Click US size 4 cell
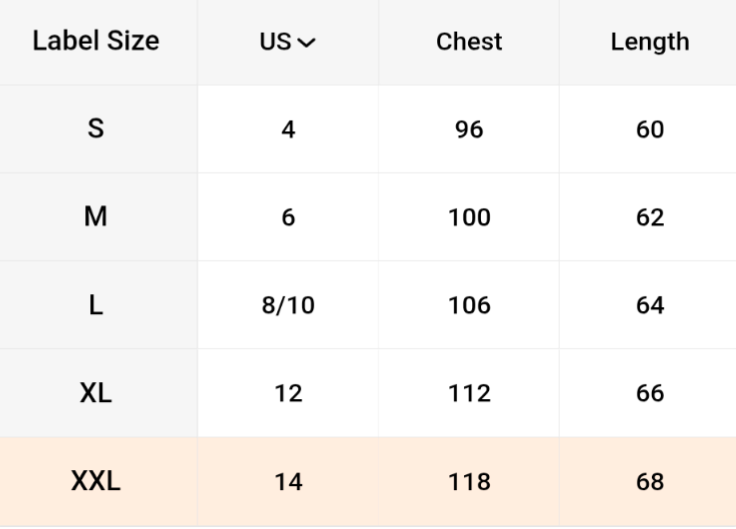736x529 pixels. (x=288, y=130)
